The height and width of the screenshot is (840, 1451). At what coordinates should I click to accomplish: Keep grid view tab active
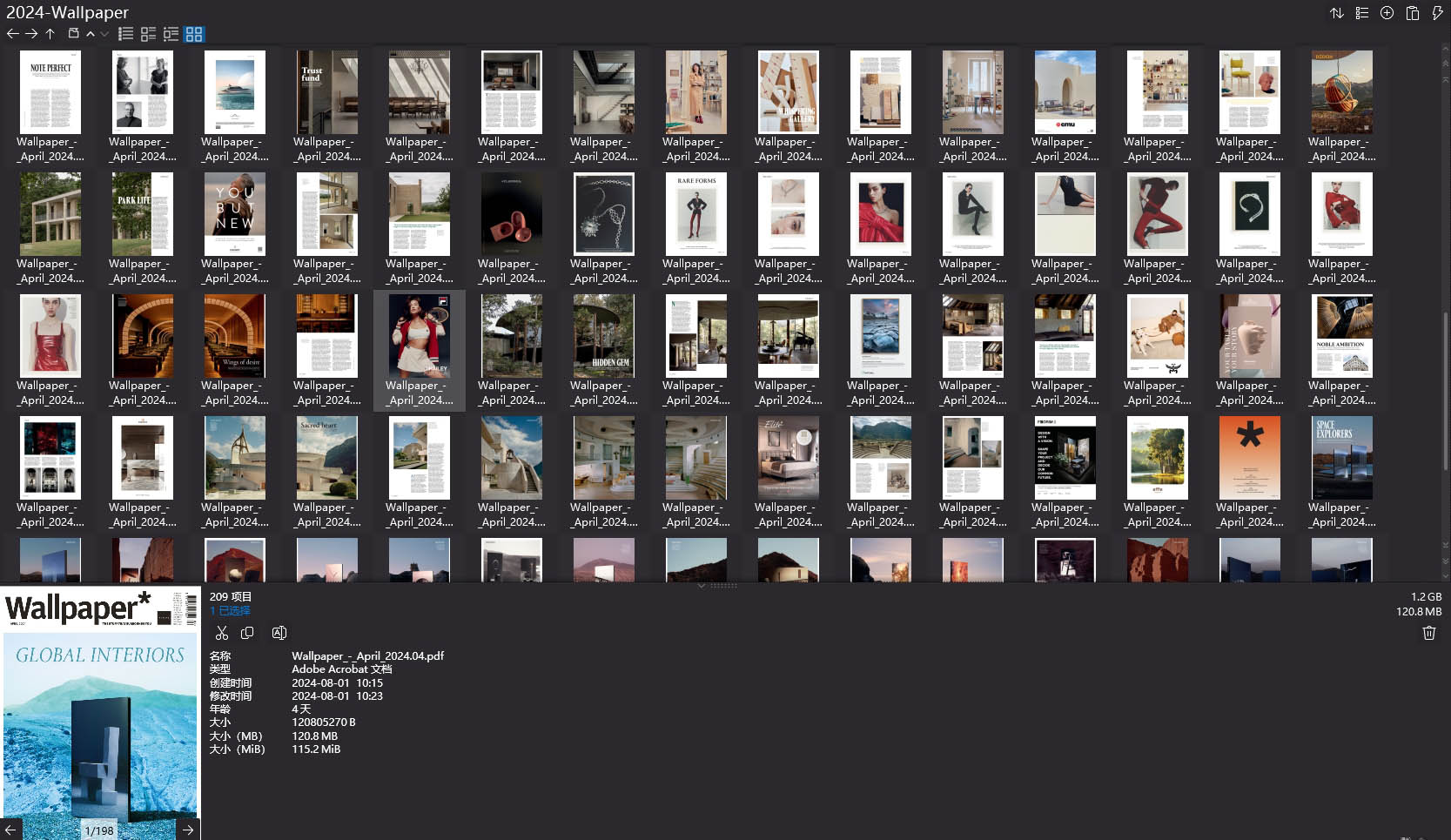pos(195,34)
